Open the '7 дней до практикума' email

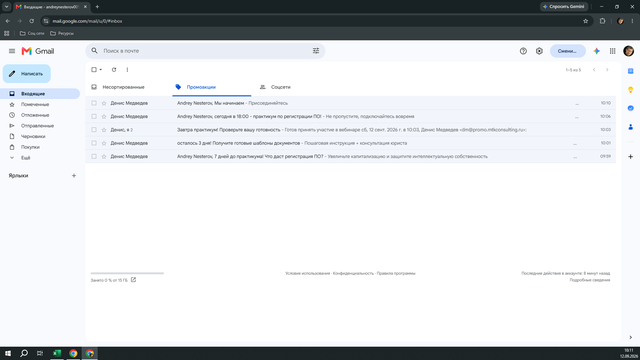pyautogui.click(x=350, y=156)
